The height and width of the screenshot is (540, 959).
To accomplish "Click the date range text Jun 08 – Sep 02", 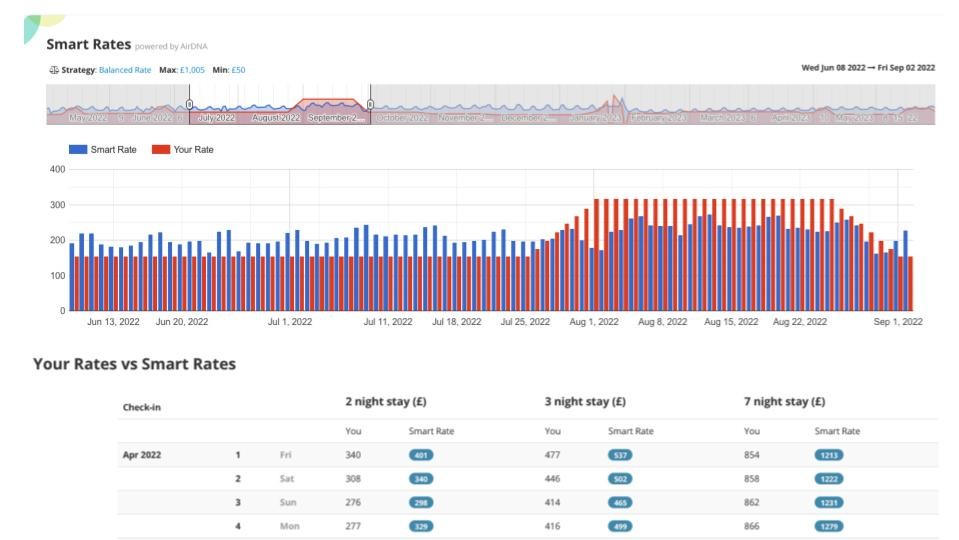I will click(868, 68).
